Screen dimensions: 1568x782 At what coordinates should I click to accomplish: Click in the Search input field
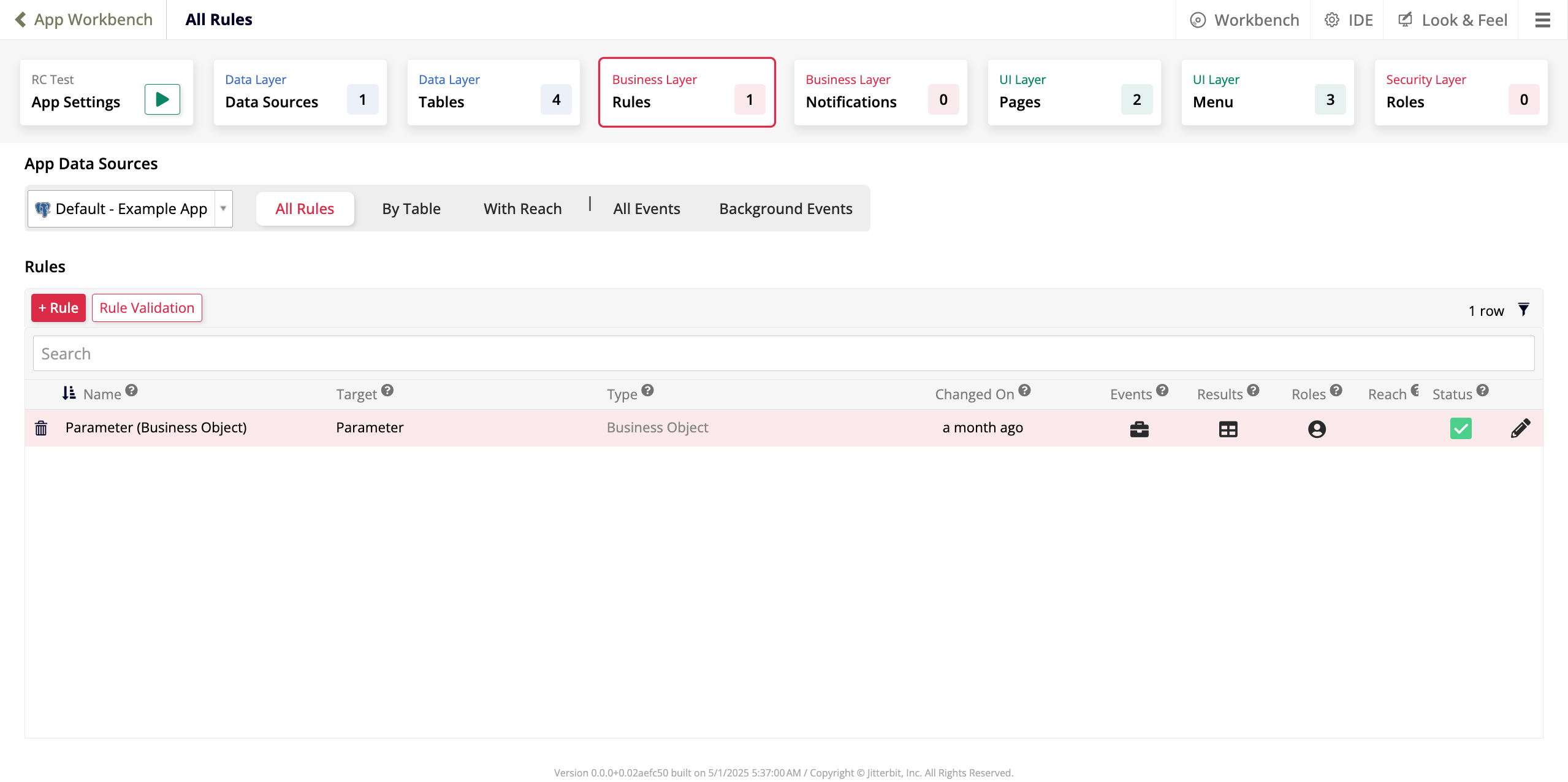point(783,353)
